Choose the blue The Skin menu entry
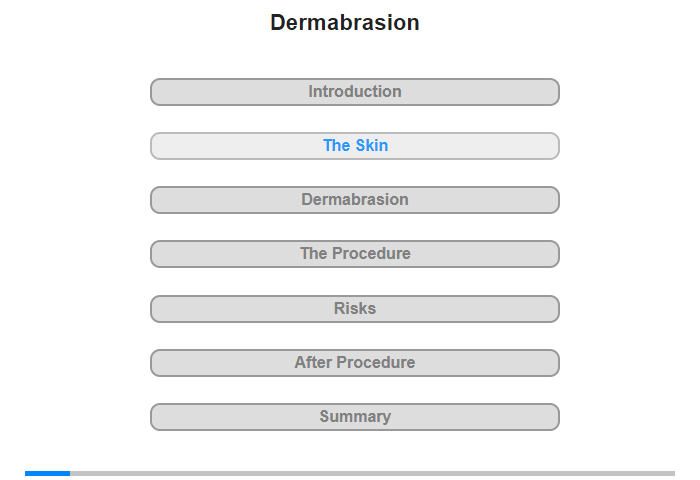Screen dimensions: 700x480 (354, 146)
